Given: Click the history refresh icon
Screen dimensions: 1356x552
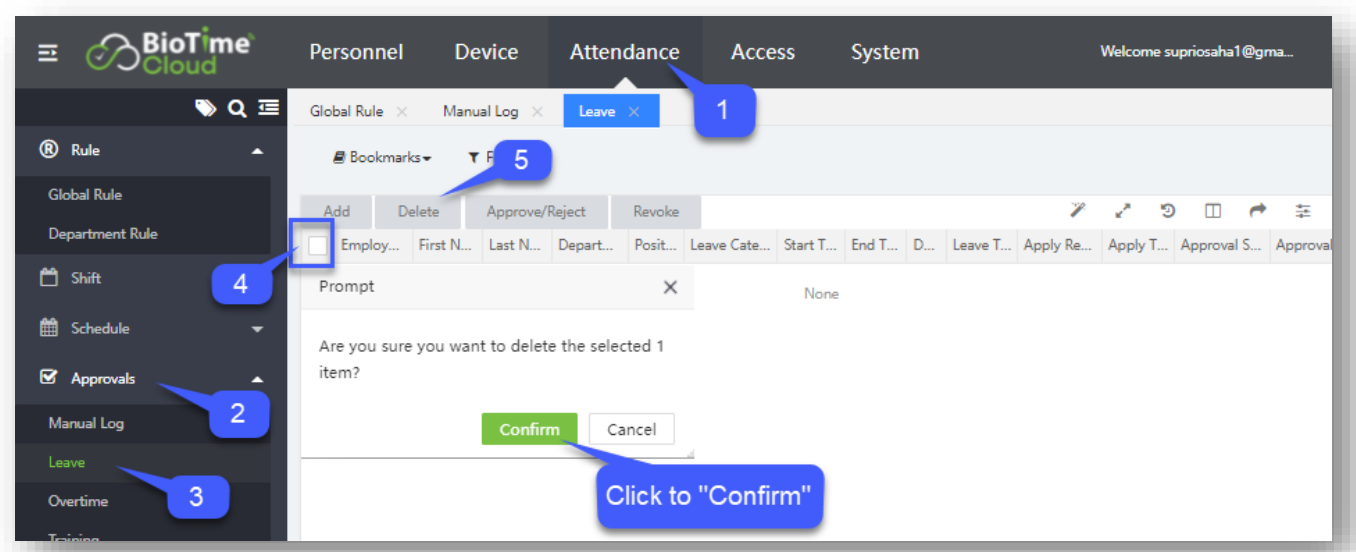Looking at the screenshot, I should [1167, 211].
